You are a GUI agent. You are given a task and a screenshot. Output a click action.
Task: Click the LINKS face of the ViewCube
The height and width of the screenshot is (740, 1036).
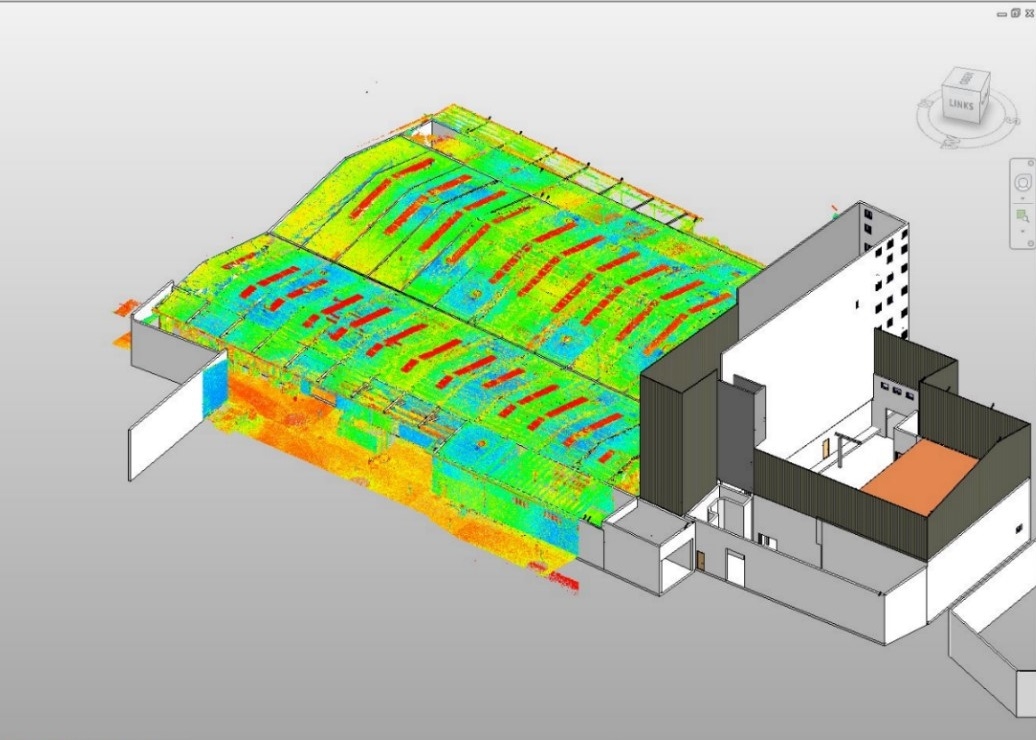[960, 103]
